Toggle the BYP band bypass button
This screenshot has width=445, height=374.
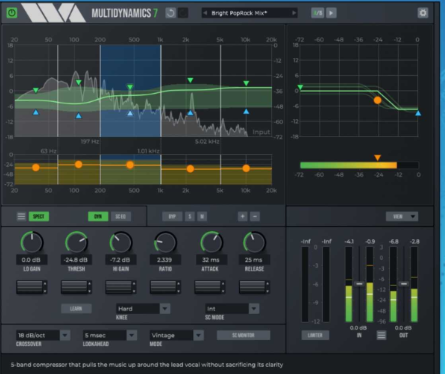click(x=172, y=216)
